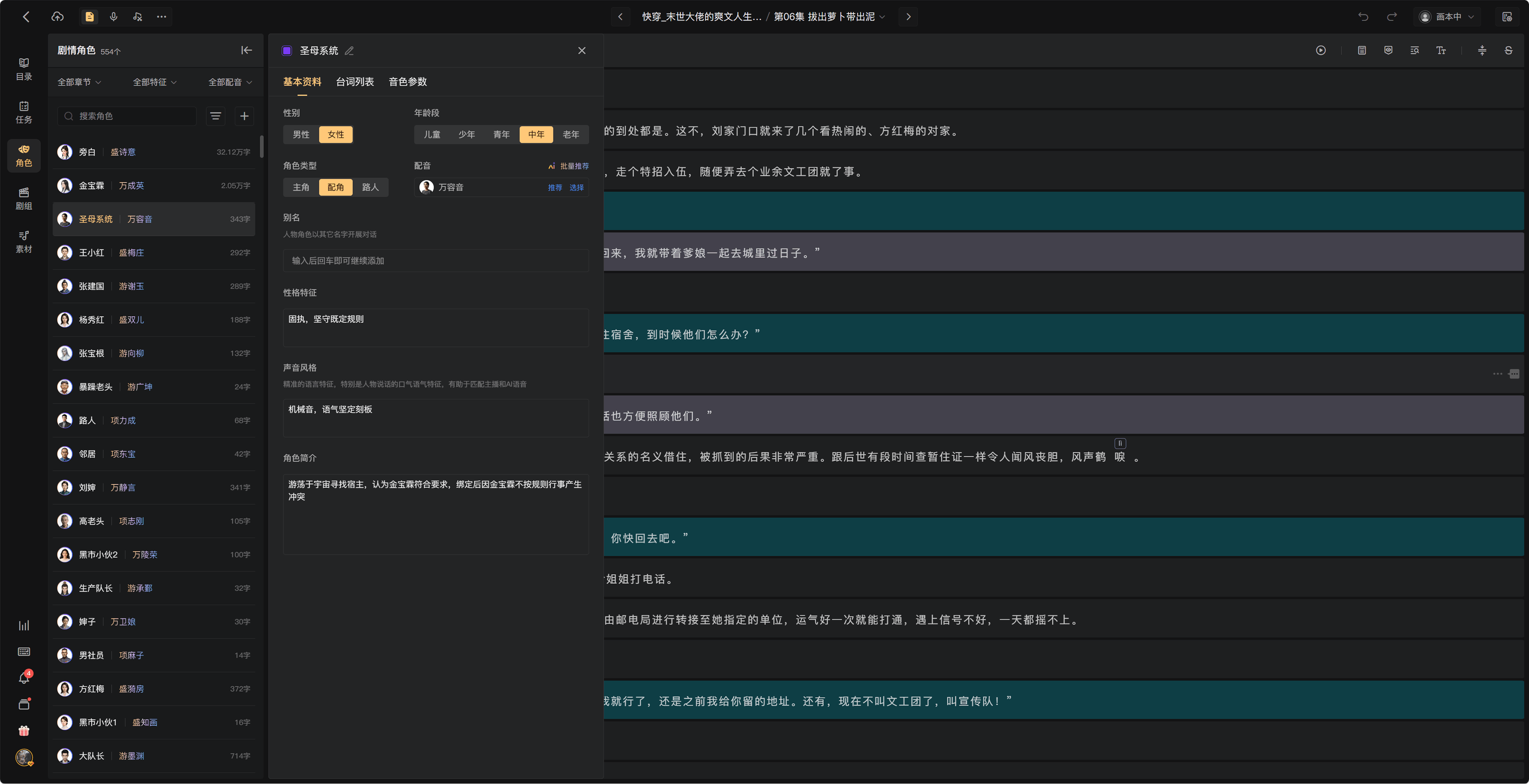Click the purple color swatch beside 圣母系统

pyautogui.click(x=287, y=51)
